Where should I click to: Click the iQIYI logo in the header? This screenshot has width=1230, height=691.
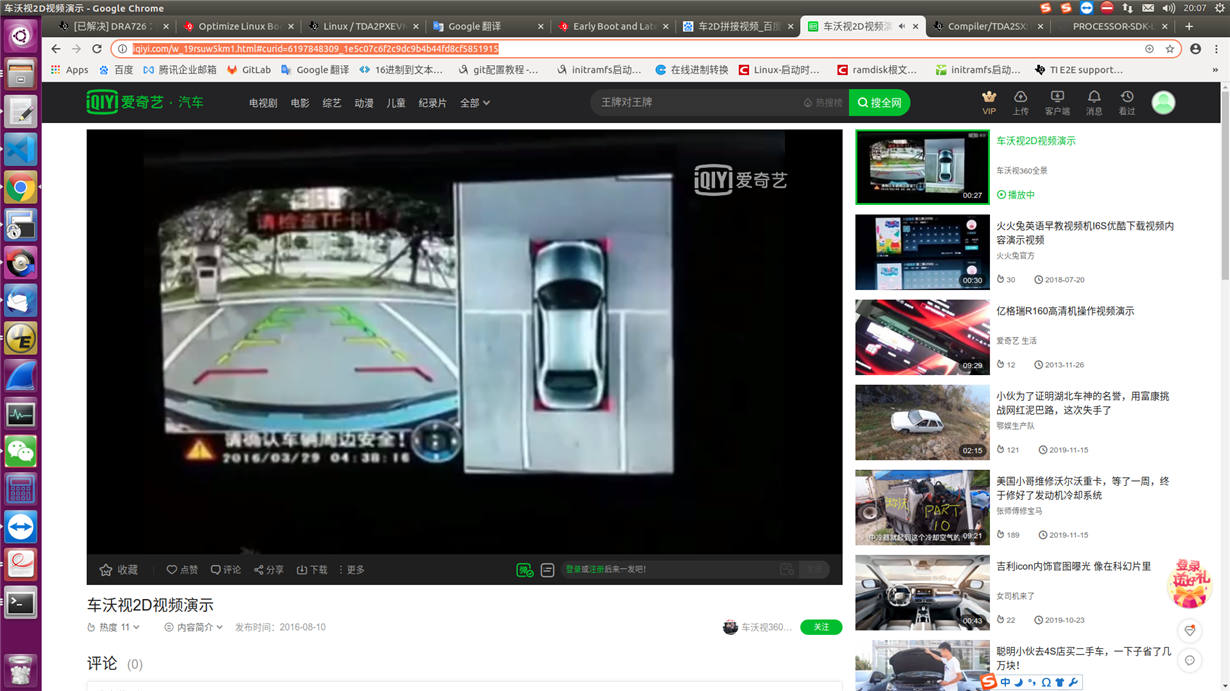pyautogui.click(x=144, y=102)
